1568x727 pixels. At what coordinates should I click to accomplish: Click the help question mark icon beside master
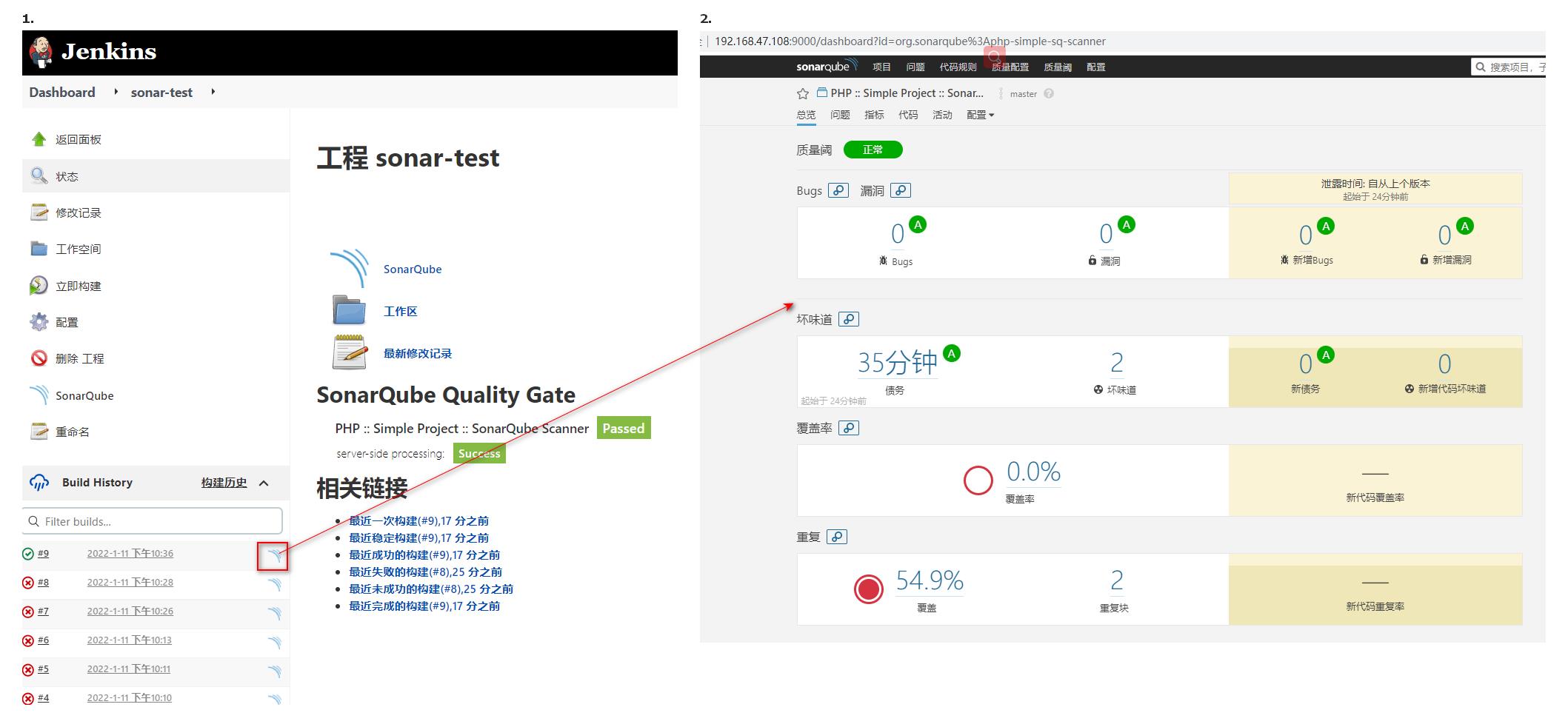(x=1049, y=94)
